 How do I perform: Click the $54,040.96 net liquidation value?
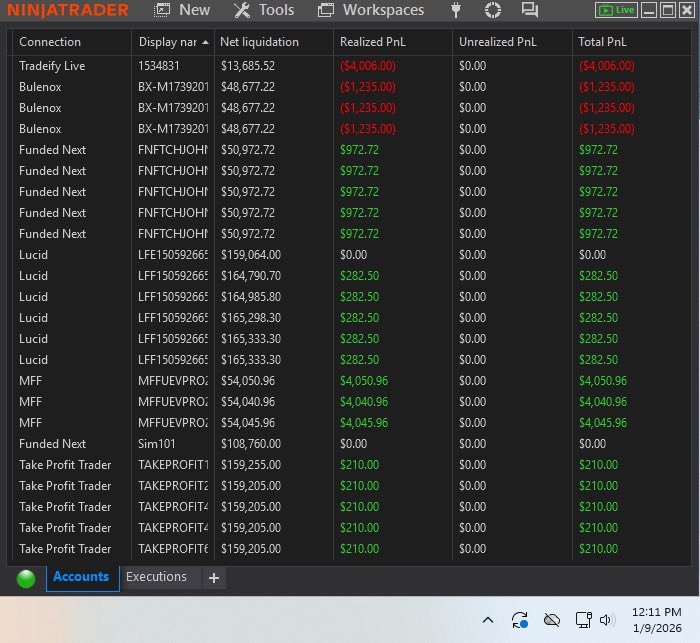(x=248, y=402)
